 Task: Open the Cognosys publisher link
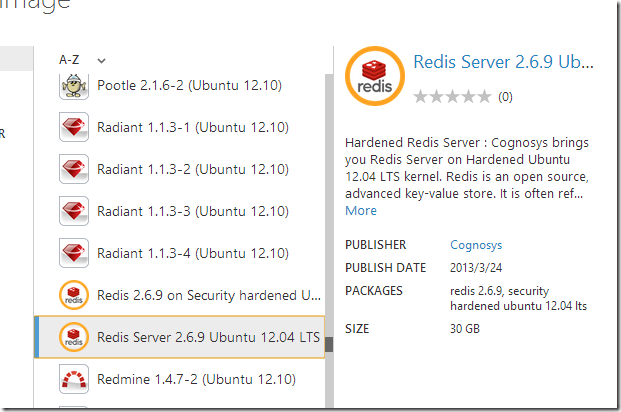(476, 245)
